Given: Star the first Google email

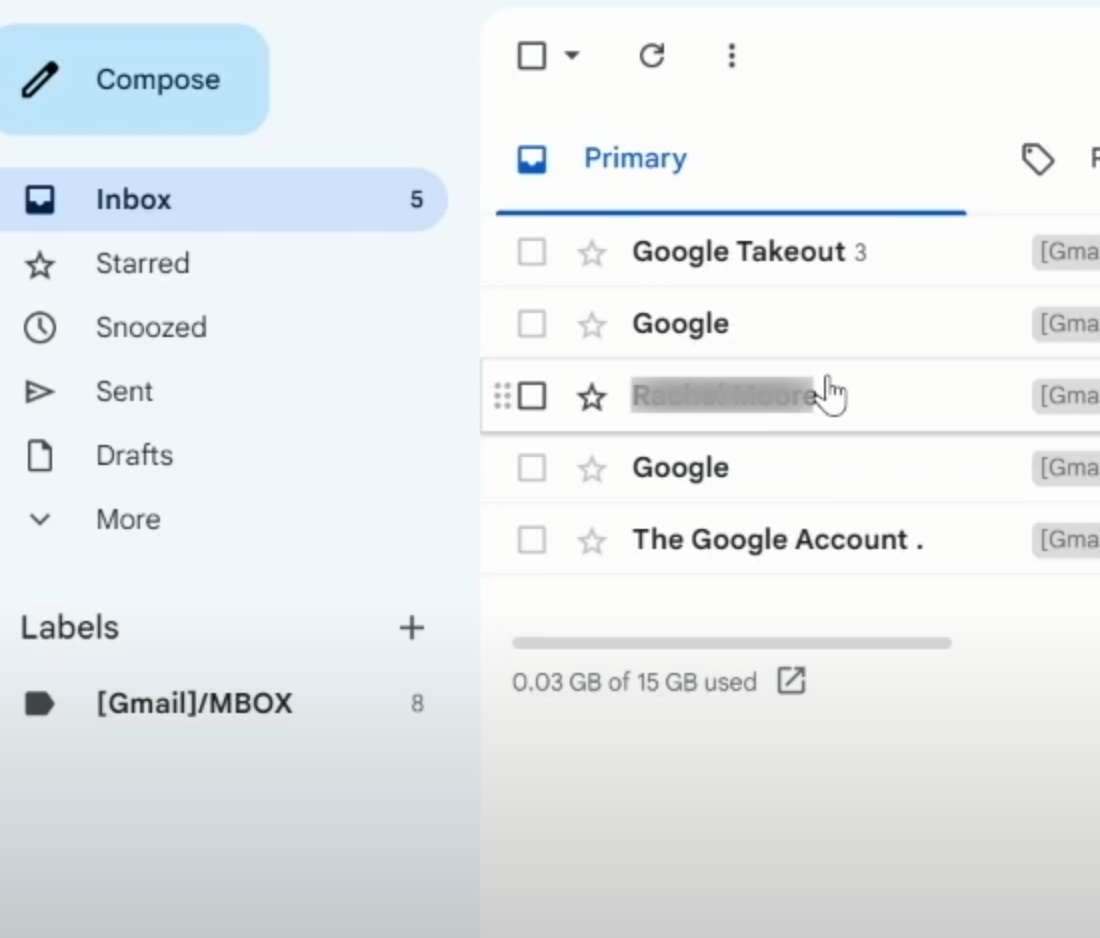Looking at the screenshot, I should (592, 325).
